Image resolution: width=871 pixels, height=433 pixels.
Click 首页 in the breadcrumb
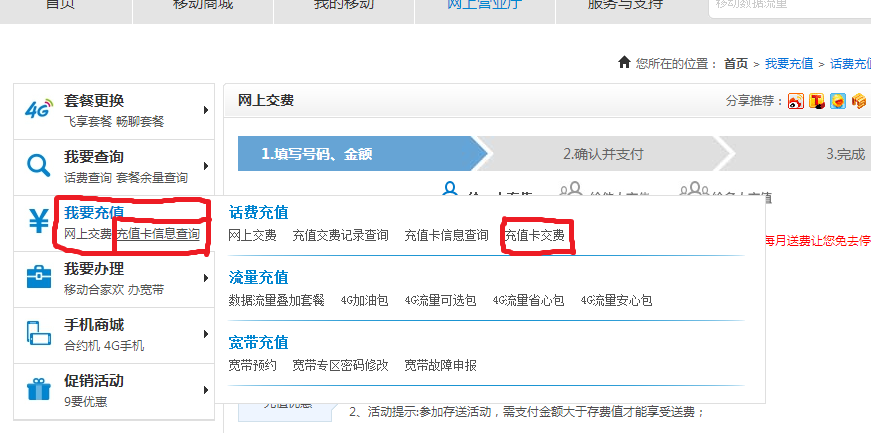pos(736,63)
